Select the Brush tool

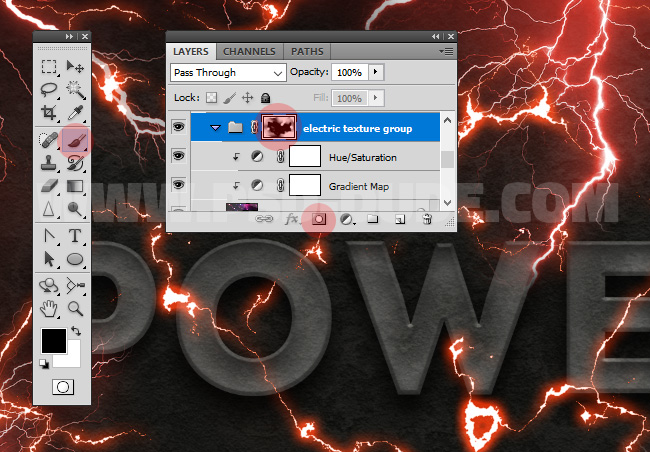coord(75,141)
